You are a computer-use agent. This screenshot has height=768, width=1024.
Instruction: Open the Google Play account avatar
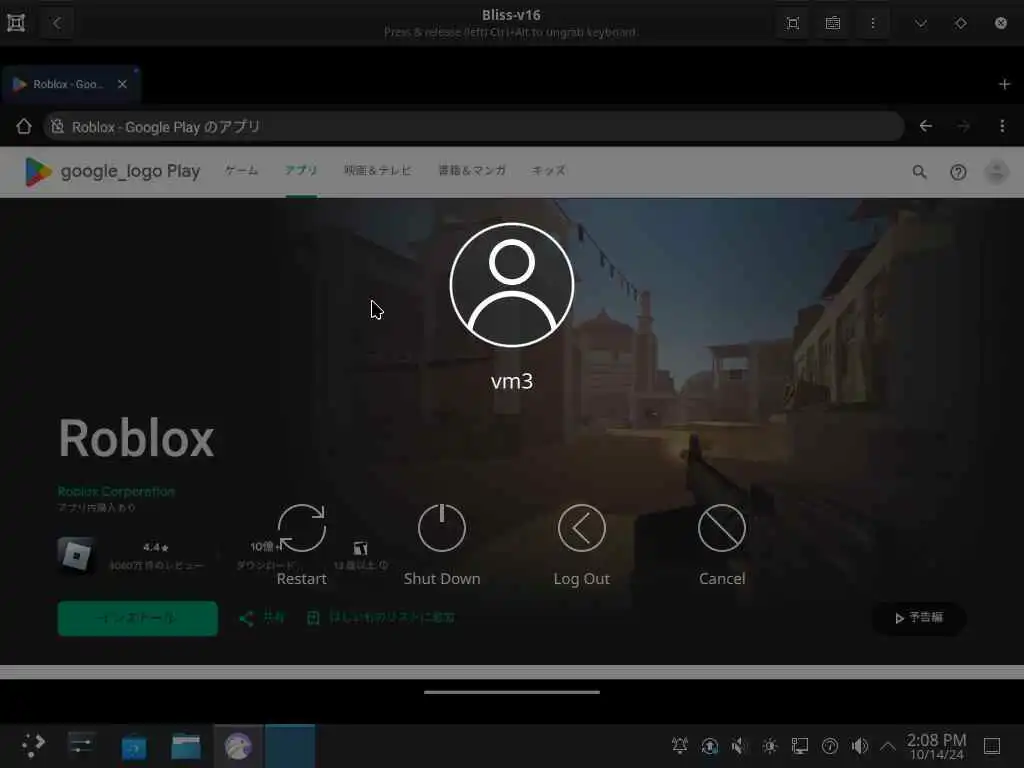point(997,172)
